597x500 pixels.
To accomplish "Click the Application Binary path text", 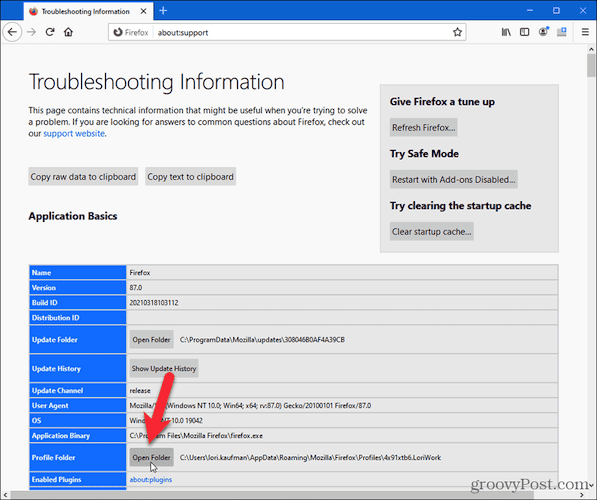I will [x=196, y=436].
